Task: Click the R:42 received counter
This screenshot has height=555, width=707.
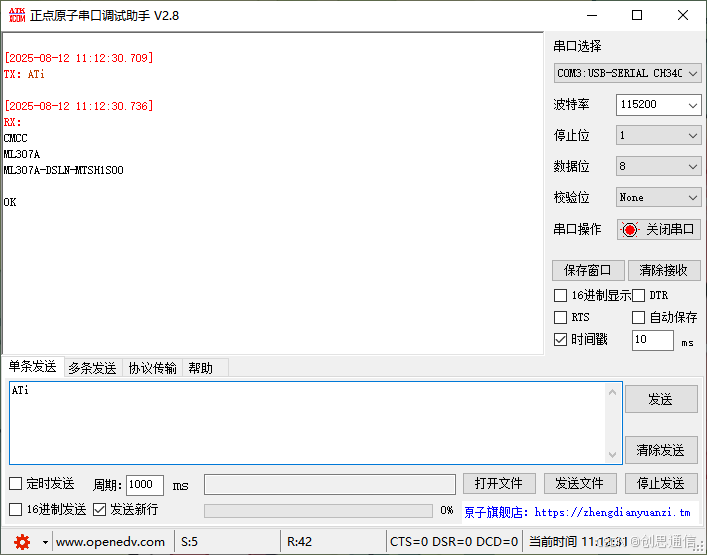Action: (299, 542)
